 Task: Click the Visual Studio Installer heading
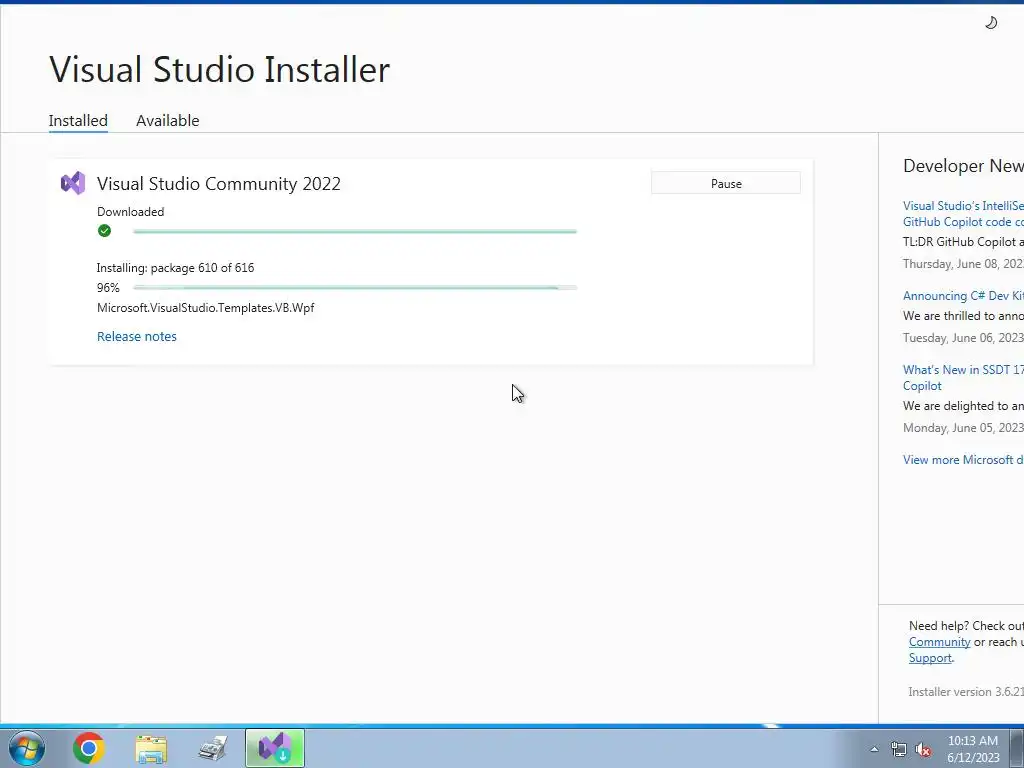[219, 69]
